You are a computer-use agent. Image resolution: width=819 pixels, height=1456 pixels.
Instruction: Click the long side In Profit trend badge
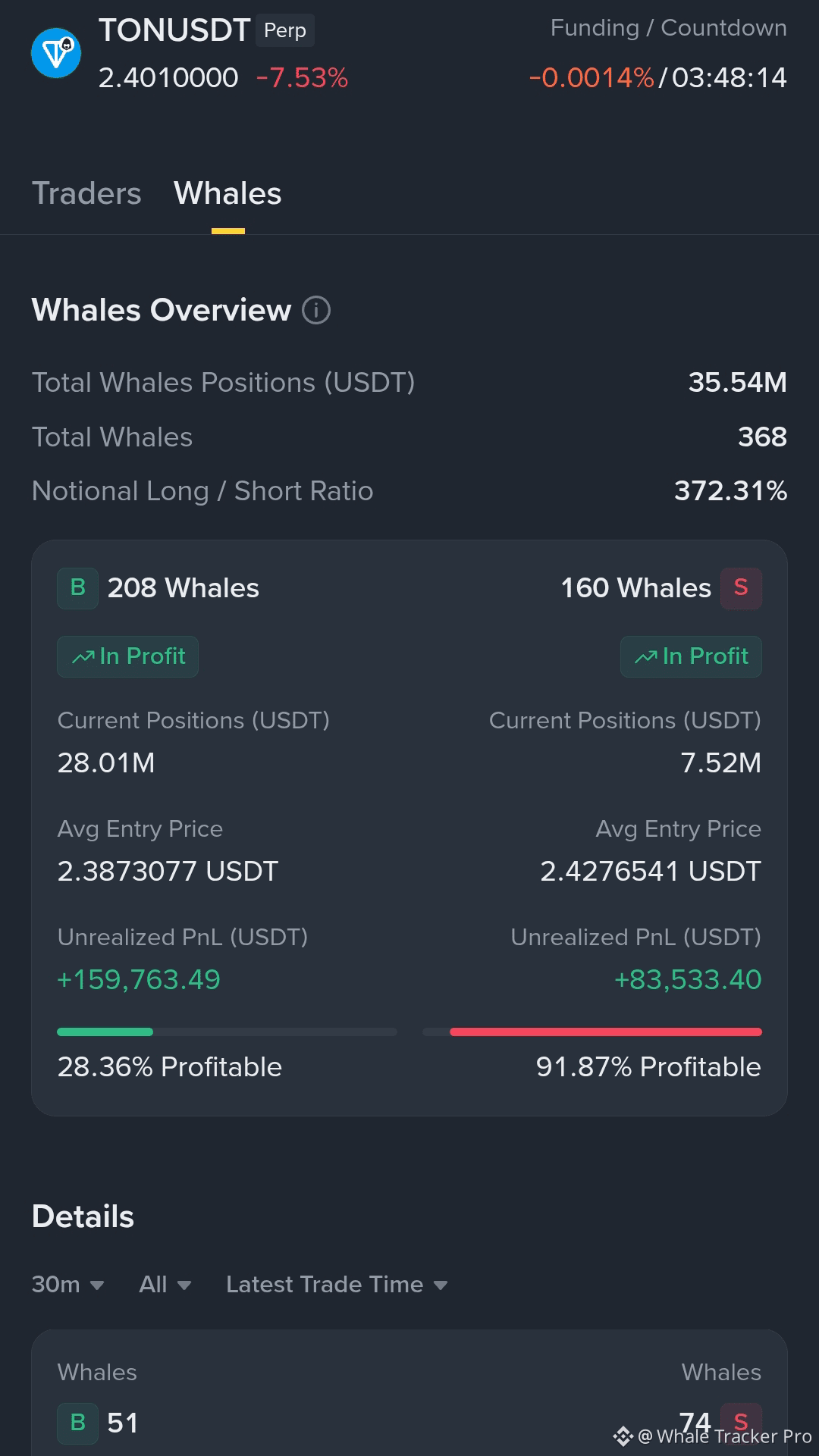point(127,656)
